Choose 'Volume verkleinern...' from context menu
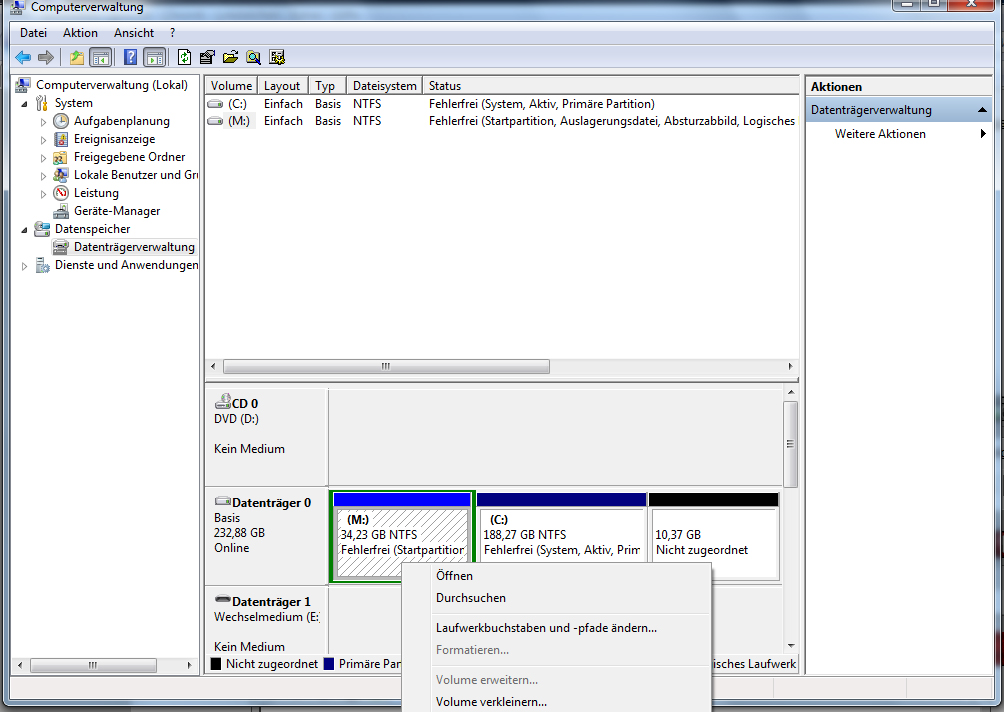Viewport: 1004px width, 712px height. [x=491, y=702]
